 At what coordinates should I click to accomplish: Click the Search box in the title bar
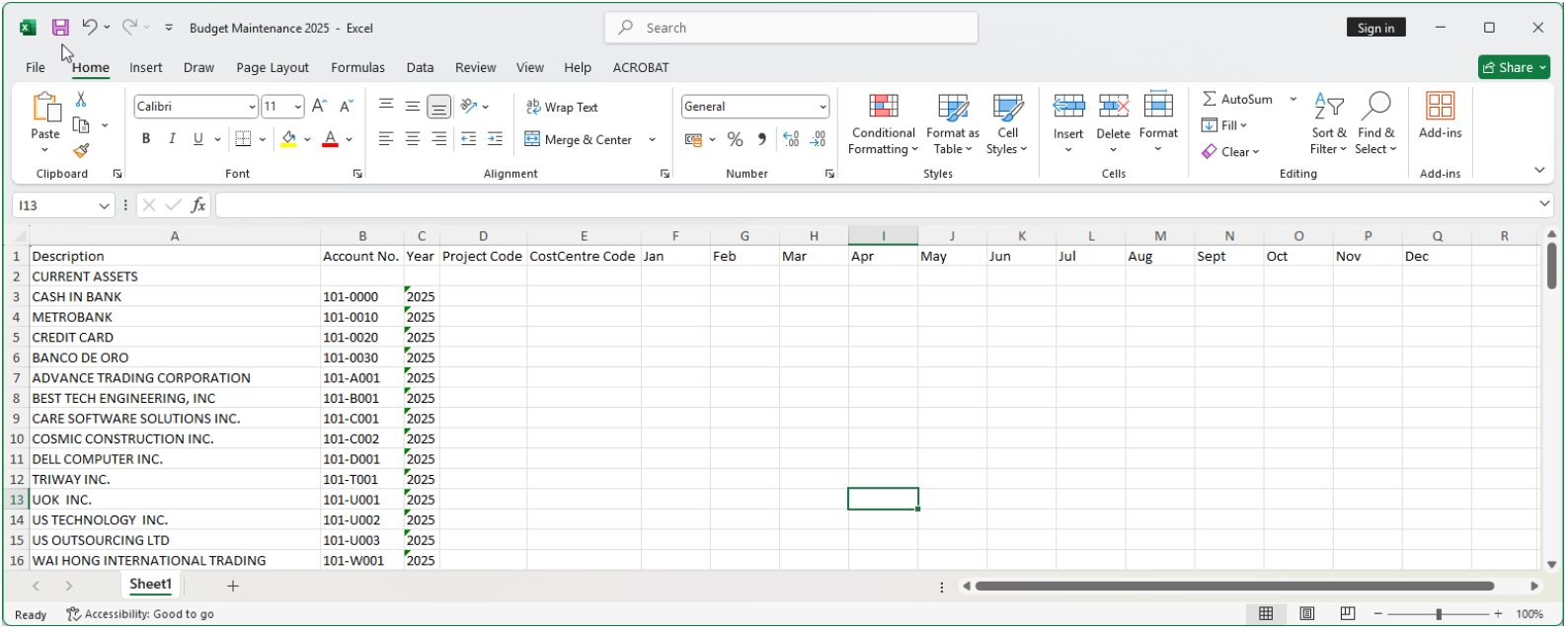tap(791, 28)
